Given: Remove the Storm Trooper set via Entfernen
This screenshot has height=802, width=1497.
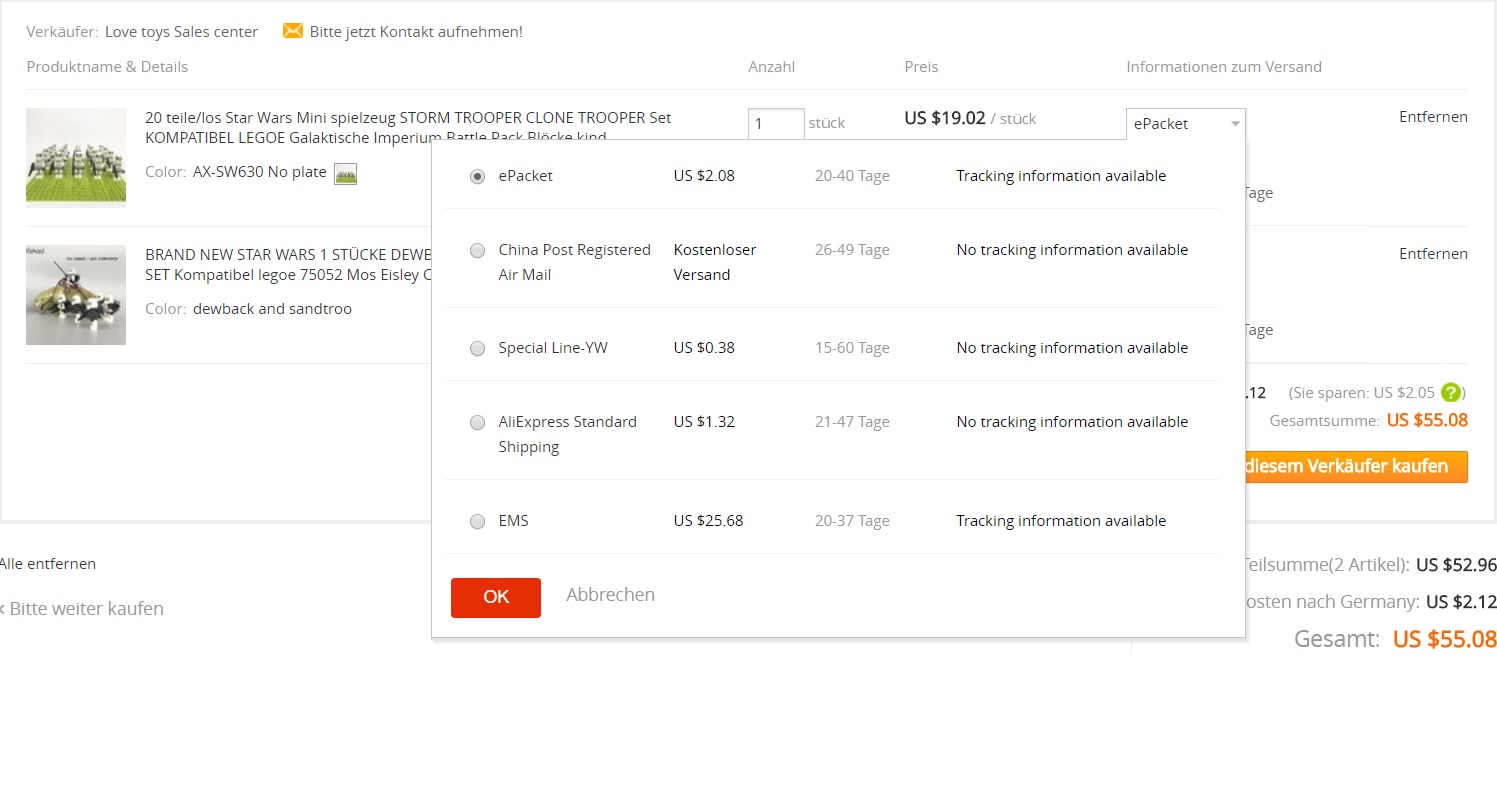Looking at the screenshot, I should 1432,117.
